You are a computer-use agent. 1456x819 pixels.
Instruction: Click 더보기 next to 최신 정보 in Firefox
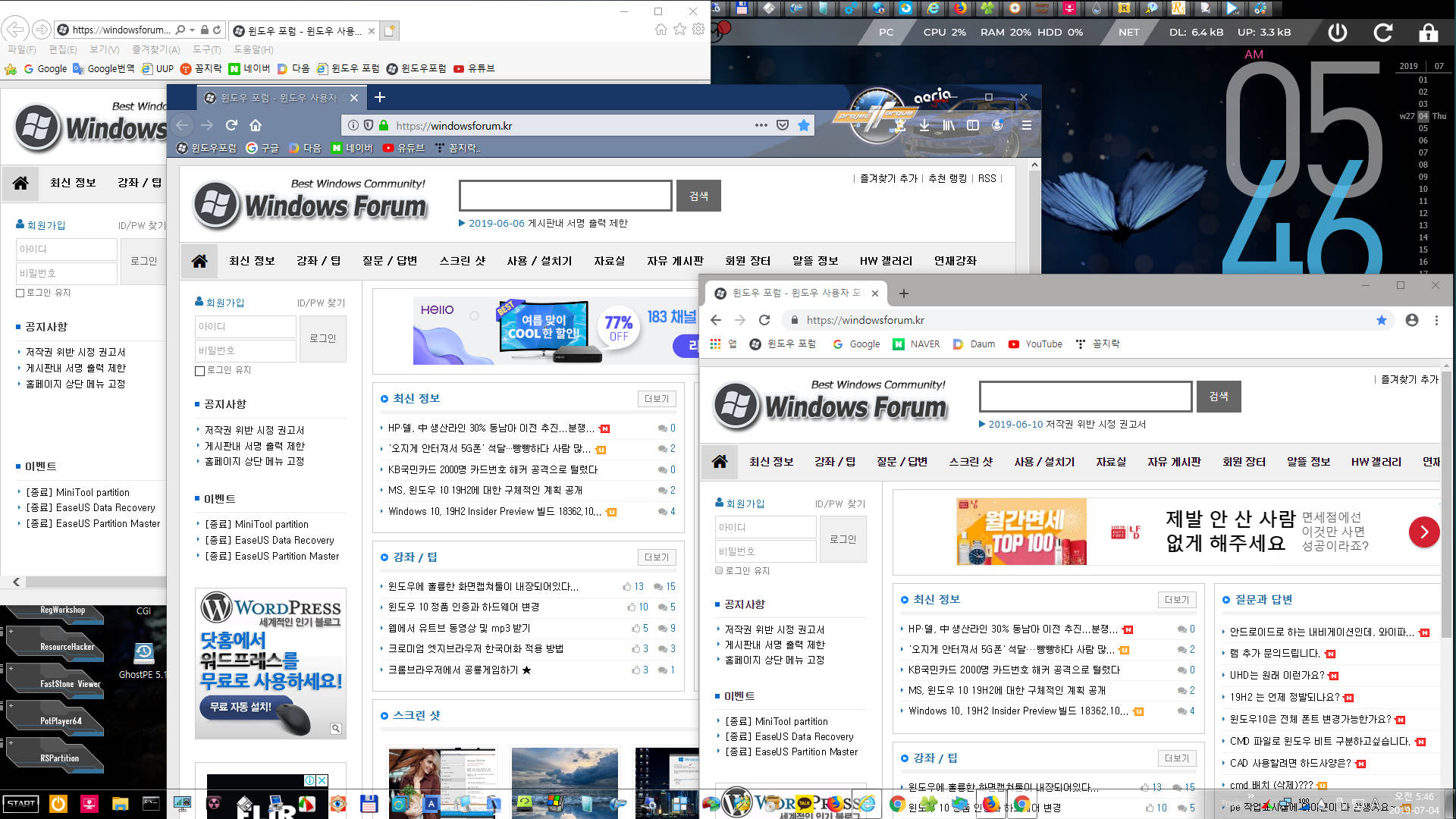[x=657, y=399]
